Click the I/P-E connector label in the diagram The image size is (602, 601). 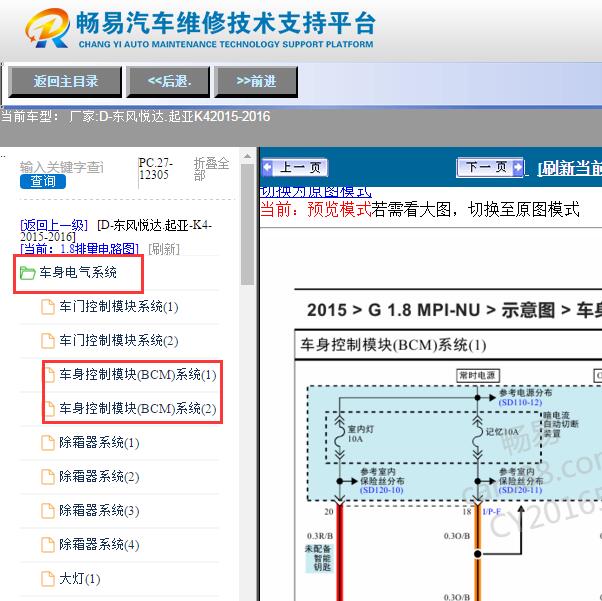point(492,512)
